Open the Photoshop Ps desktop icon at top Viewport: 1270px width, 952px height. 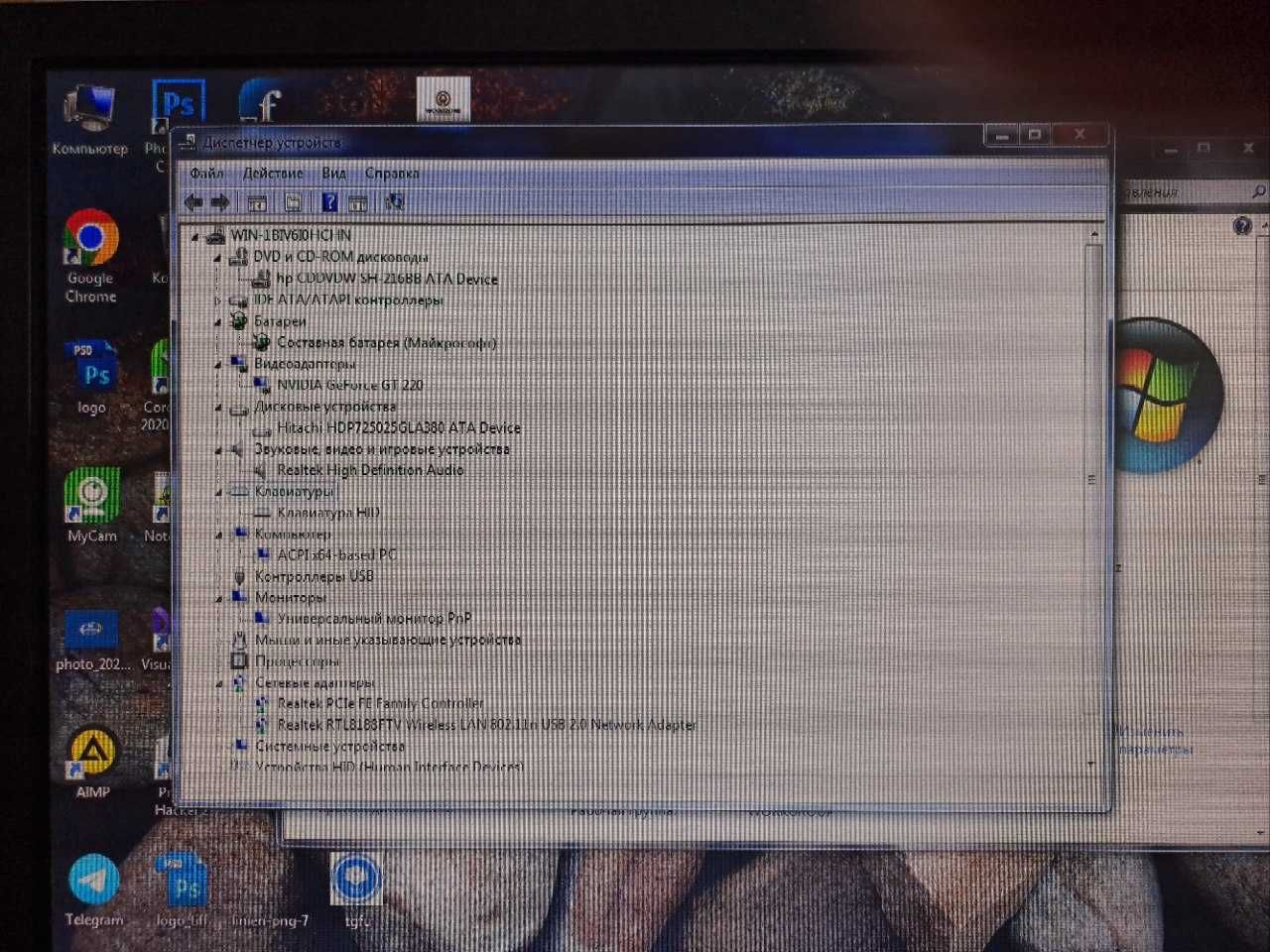pos(177,107)
